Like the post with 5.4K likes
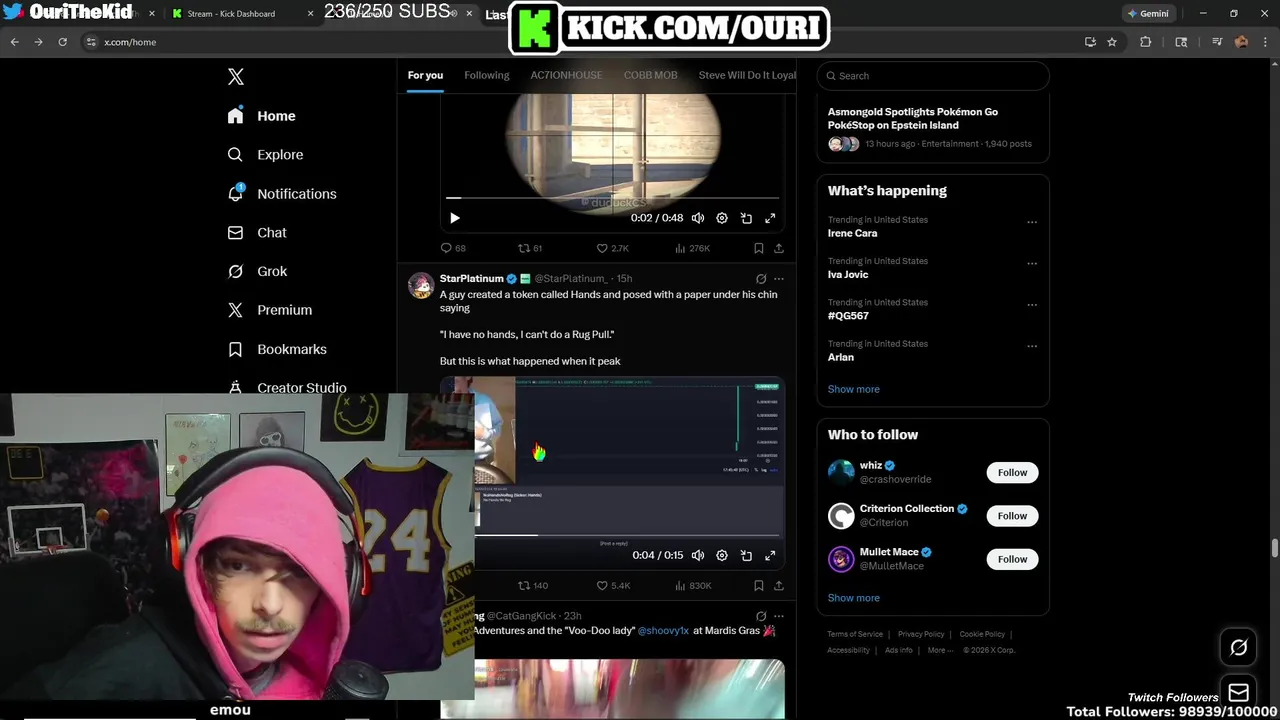 click(613, 586)
